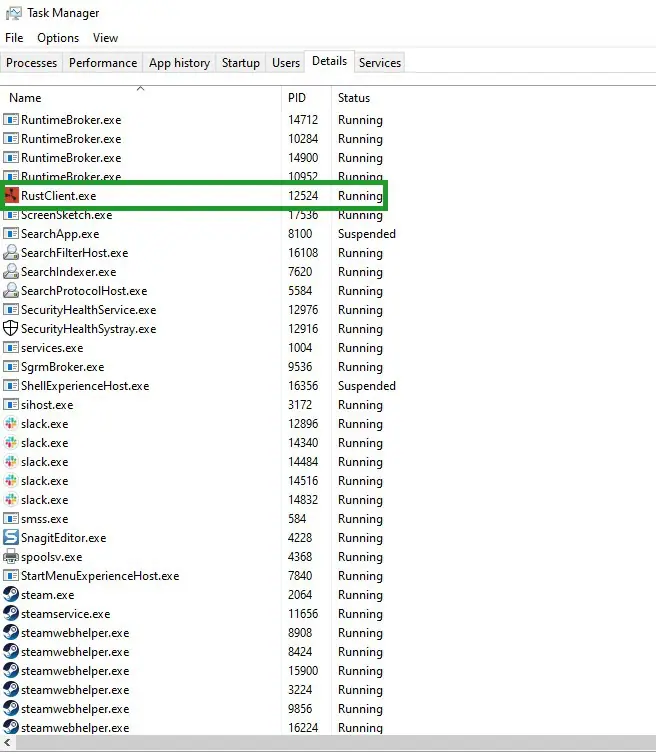Click the Suspended status of SearchApp.exe

(x=366, y=234)
